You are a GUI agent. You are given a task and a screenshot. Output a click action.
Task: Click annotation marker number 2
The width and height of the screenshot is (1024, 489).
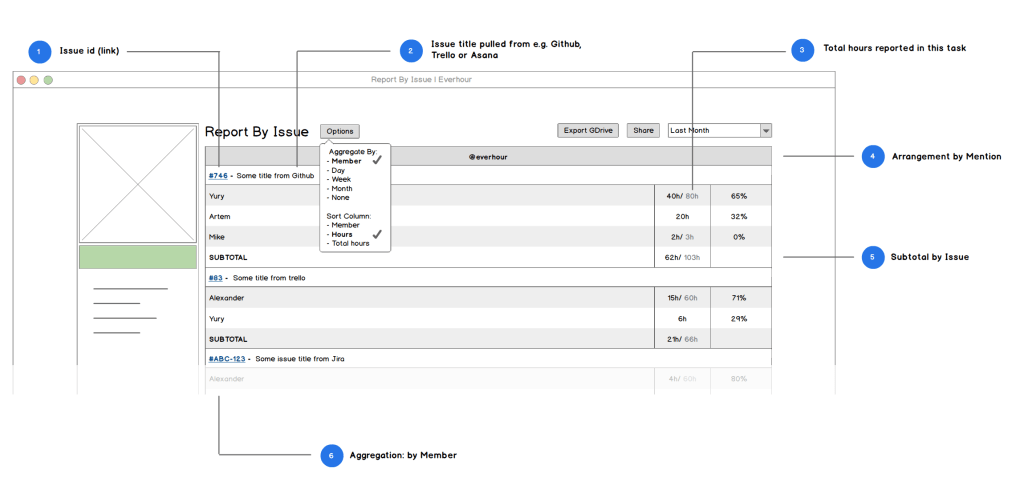click(x=410, y=51)
